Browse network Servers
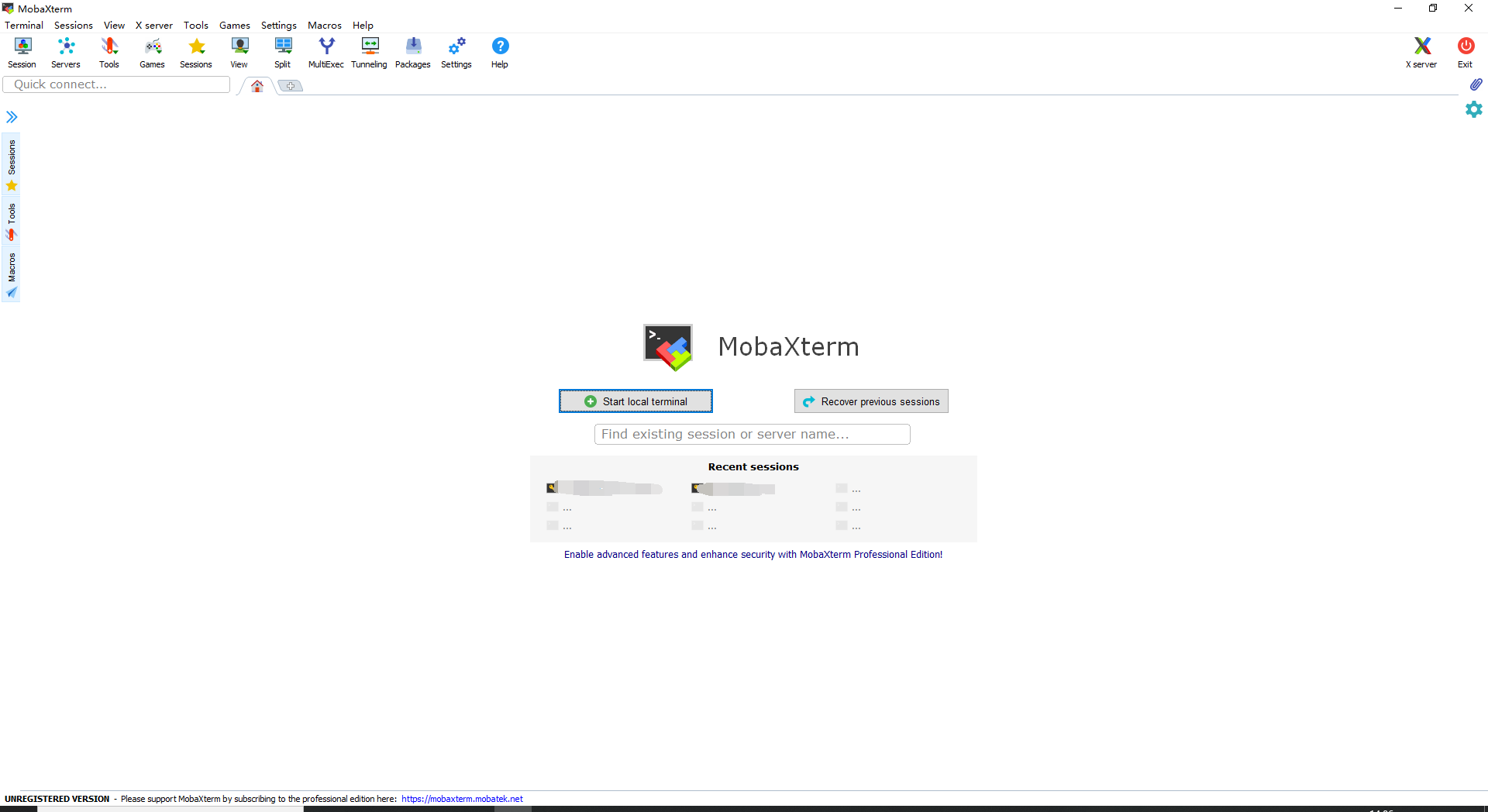 click(65, 52)
